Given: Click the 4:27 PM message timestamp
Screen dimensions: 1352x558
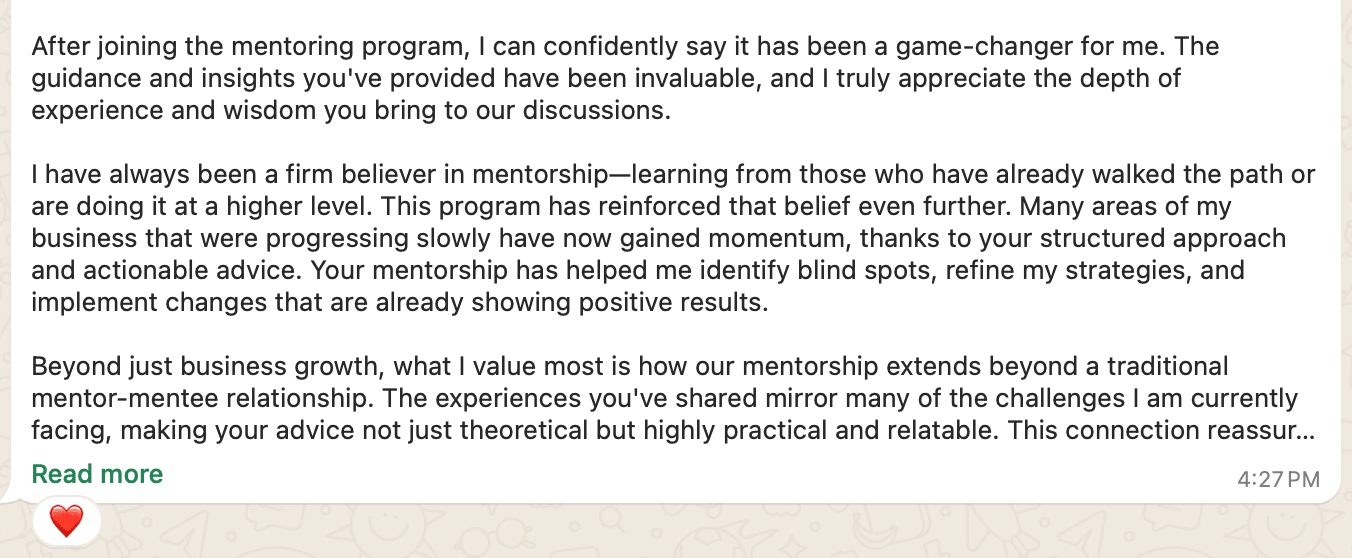Looking at the screenshot, I should pyautogui.click(x=1278, y=479).
